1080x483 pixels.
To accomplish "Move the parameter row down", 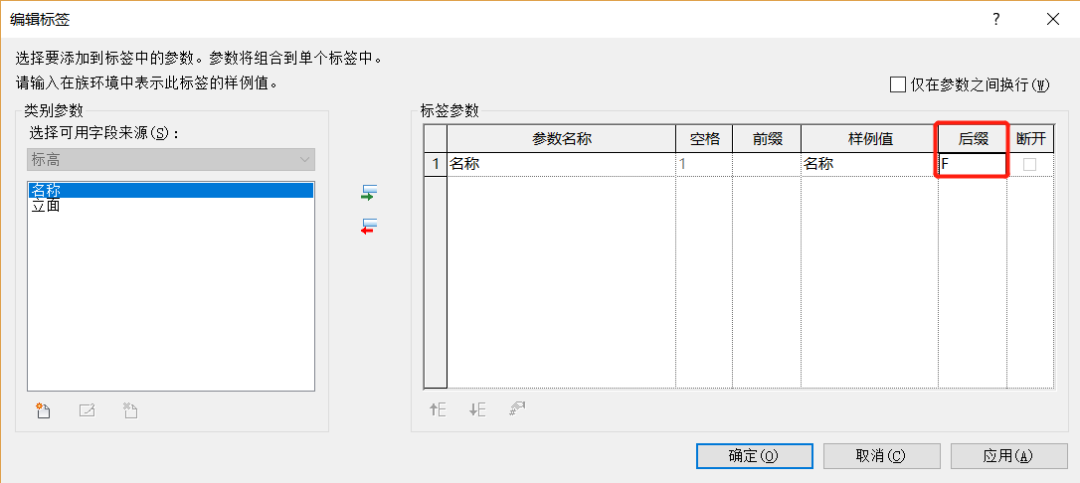I will click(477, 409).
